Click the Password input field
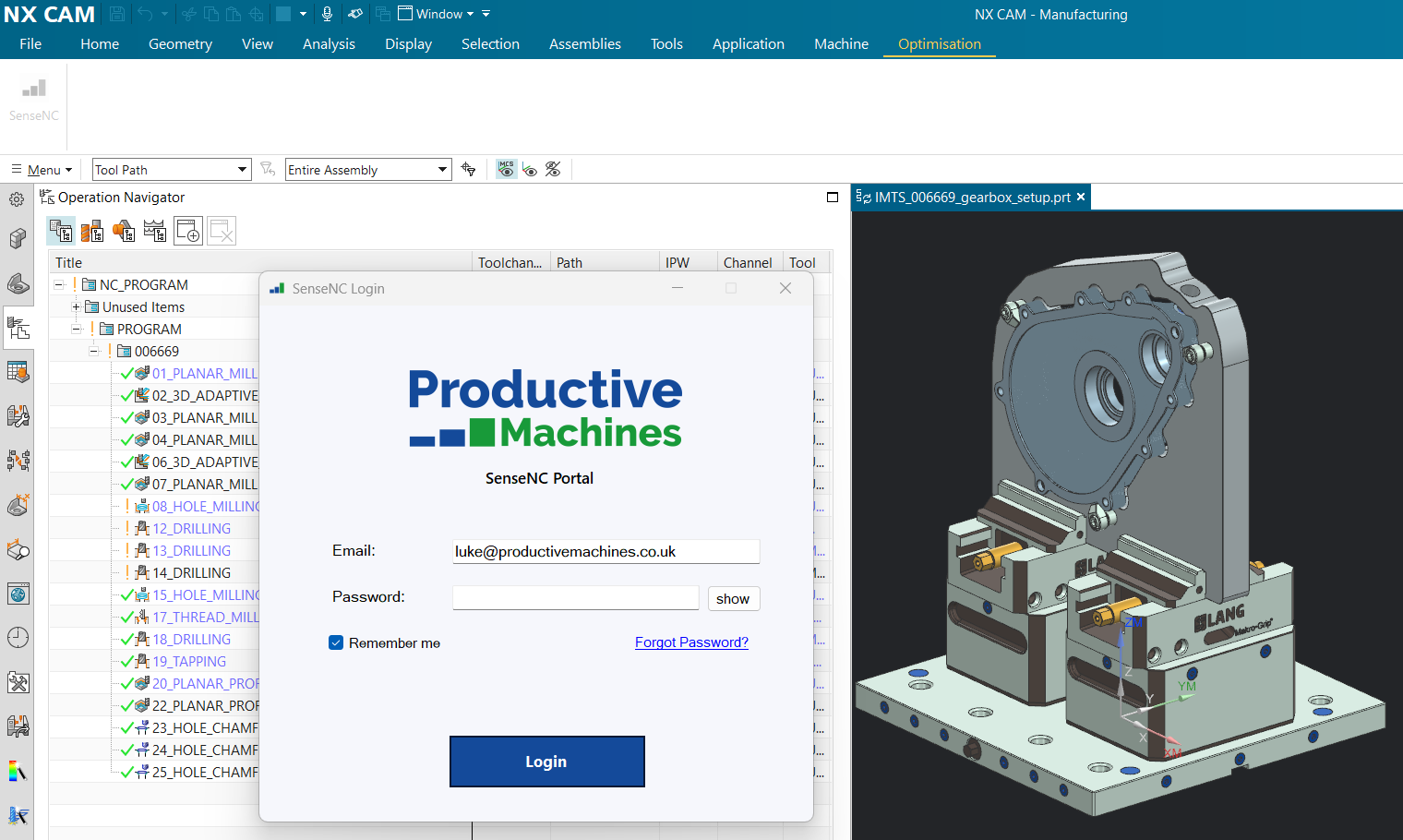The width and height of the screenshot is (1403, 840). click(x=575, y=598)
